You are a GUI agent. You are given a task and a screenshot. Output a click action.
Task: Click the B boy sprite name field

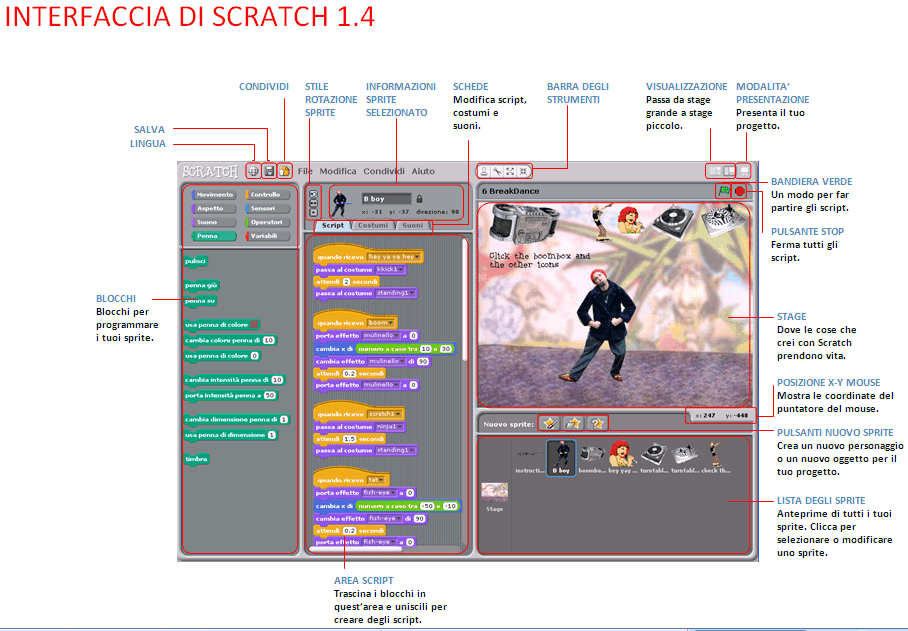[x=386, y=199]
